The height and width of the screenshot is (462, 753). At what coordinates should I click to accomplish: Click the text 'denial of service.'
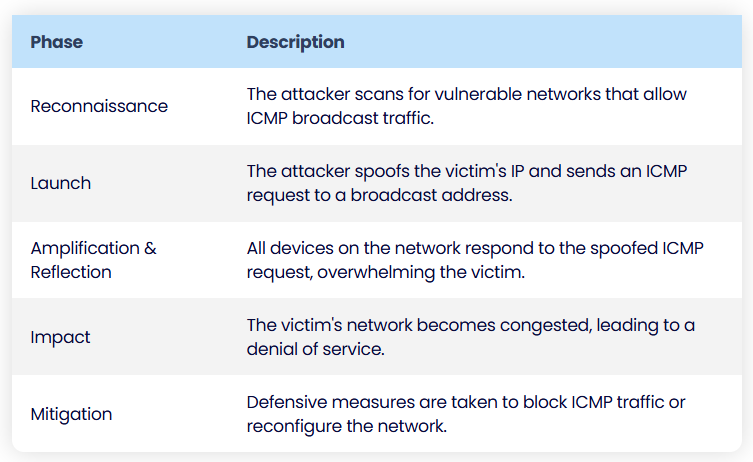pyautogui.click(x=316, y=349)
